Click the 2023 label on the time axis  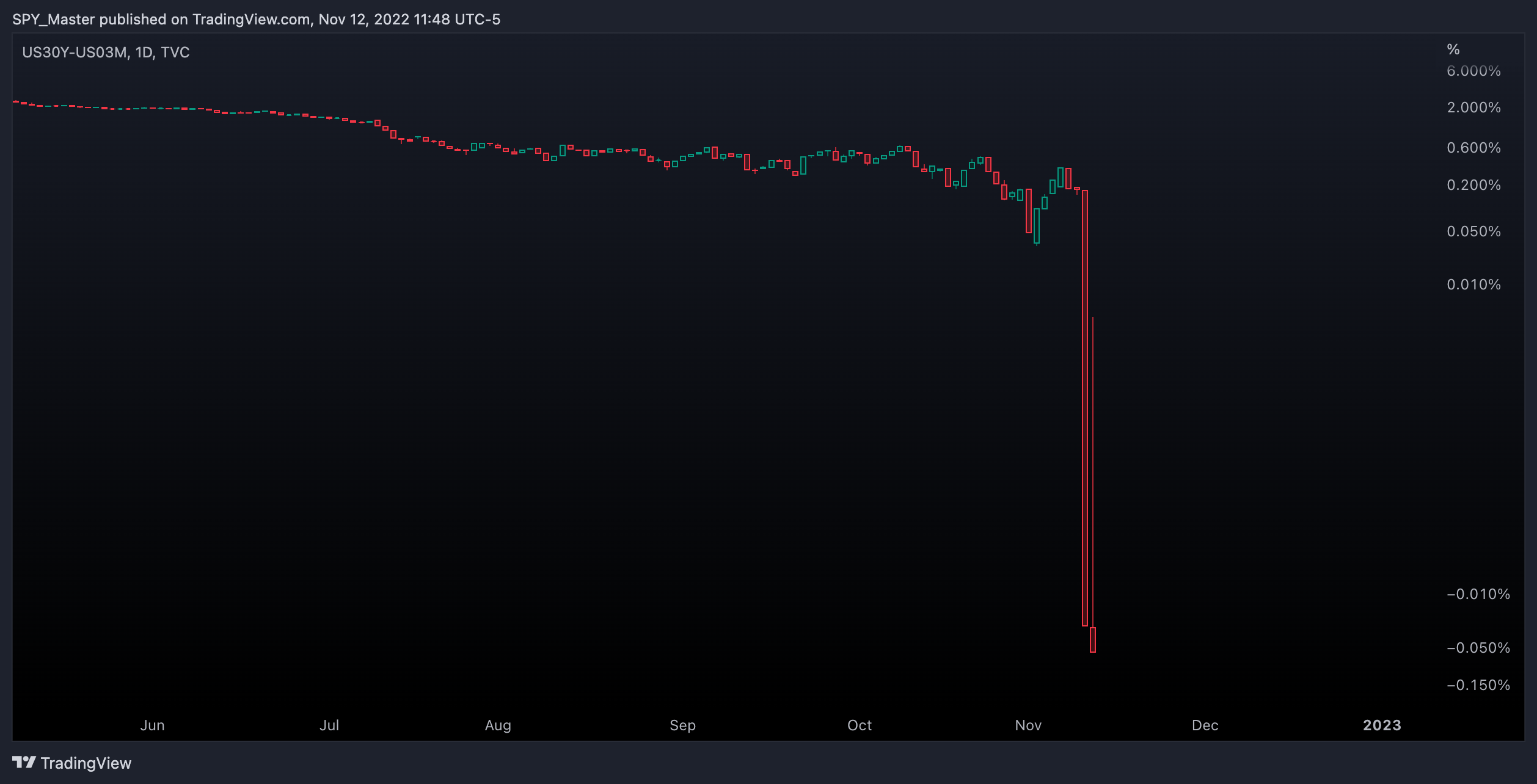click(1382, 725)
